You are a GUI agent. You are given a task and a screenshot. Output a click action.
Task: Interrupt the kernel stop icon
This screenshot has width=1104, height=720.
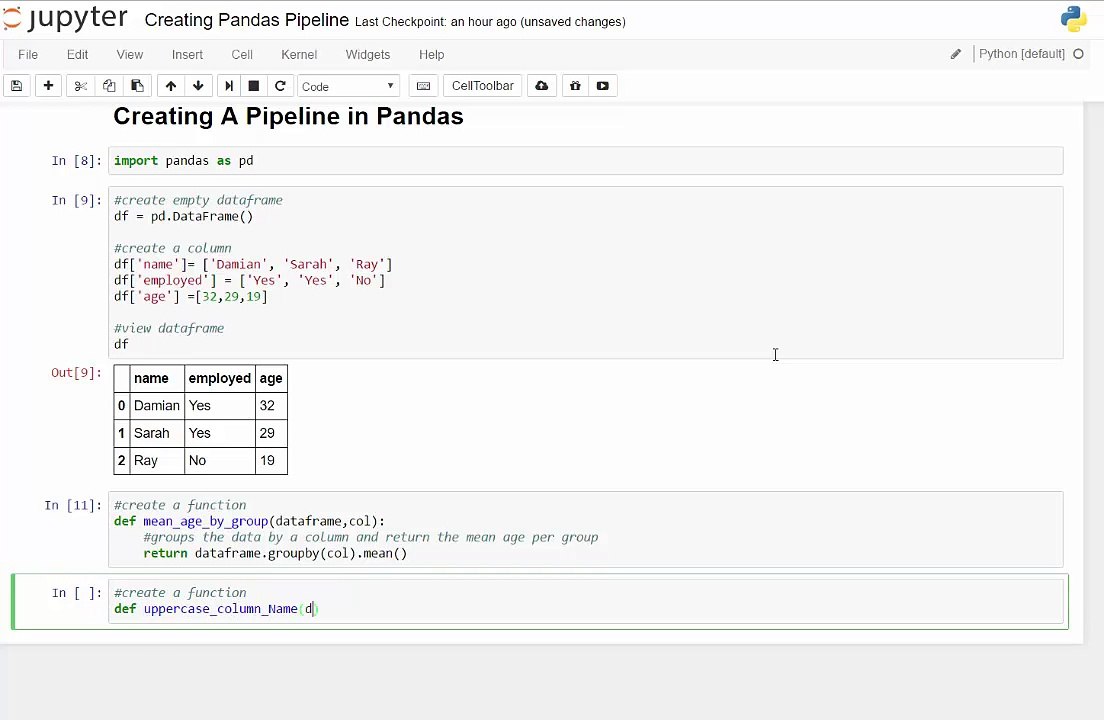point(253,86)
